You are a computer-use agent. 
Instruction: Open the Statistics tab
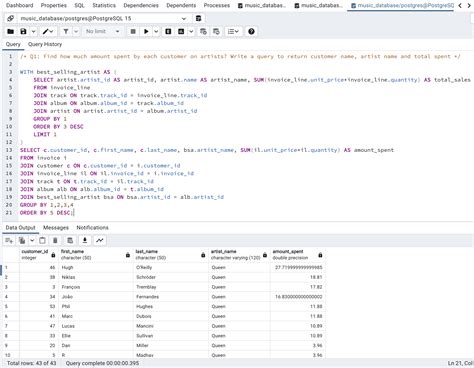[104, 5]
